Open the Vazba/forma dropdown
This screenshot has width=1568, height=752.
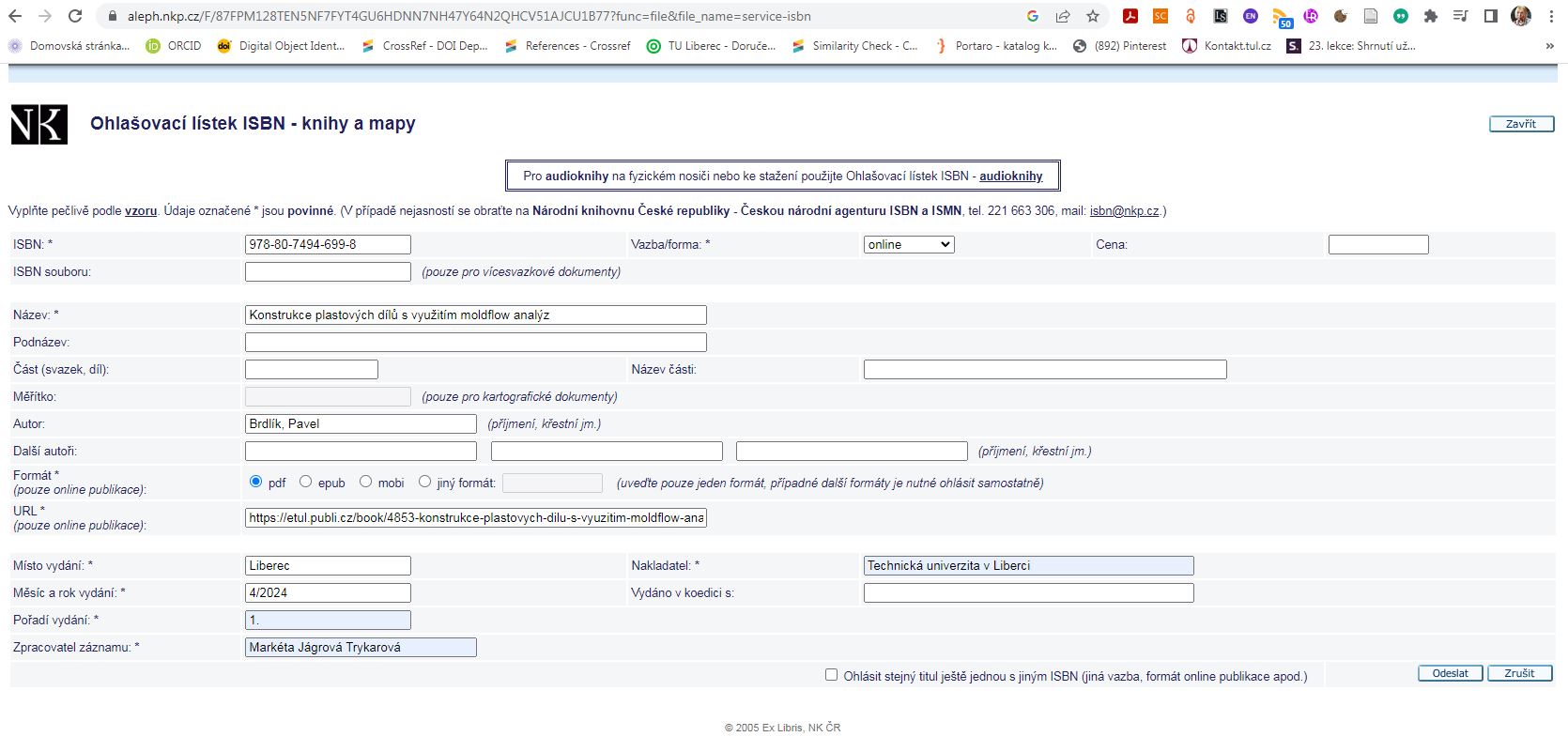908,244
